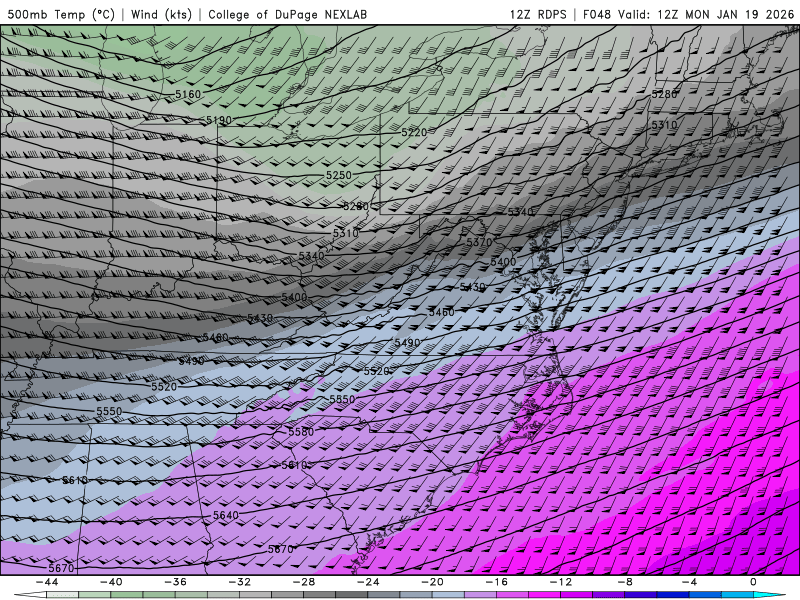Click the 5580 height contour label
800x600 pixels.
[301, 432]
